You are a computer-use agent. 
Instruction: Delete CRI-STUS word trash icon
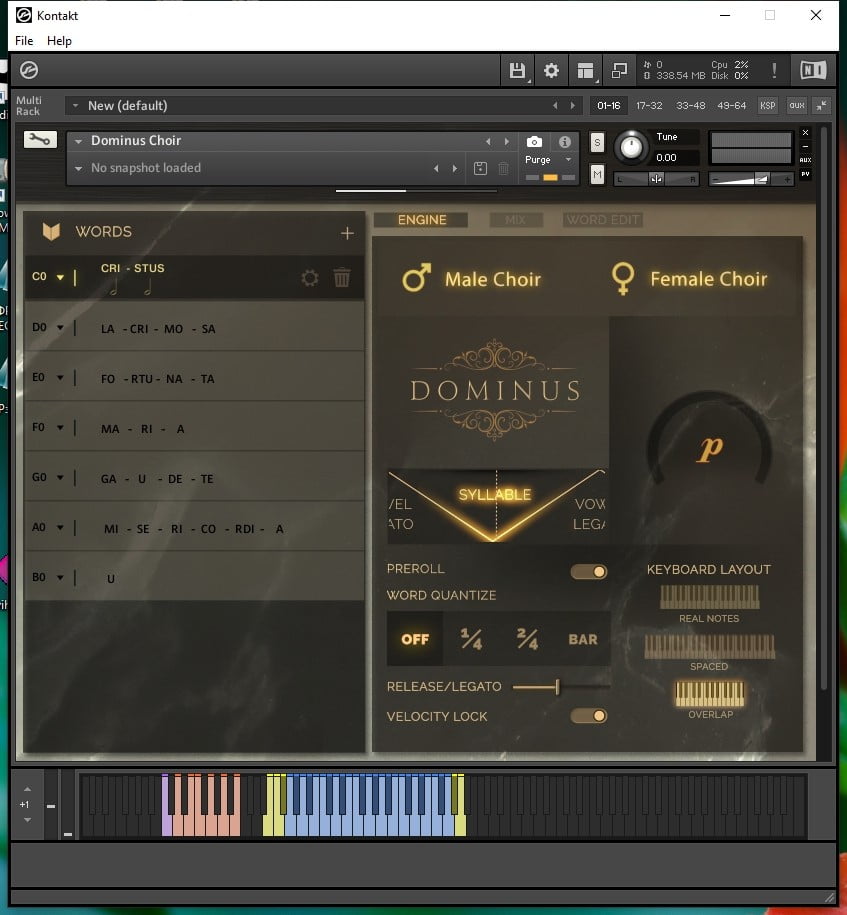[342, 277]
